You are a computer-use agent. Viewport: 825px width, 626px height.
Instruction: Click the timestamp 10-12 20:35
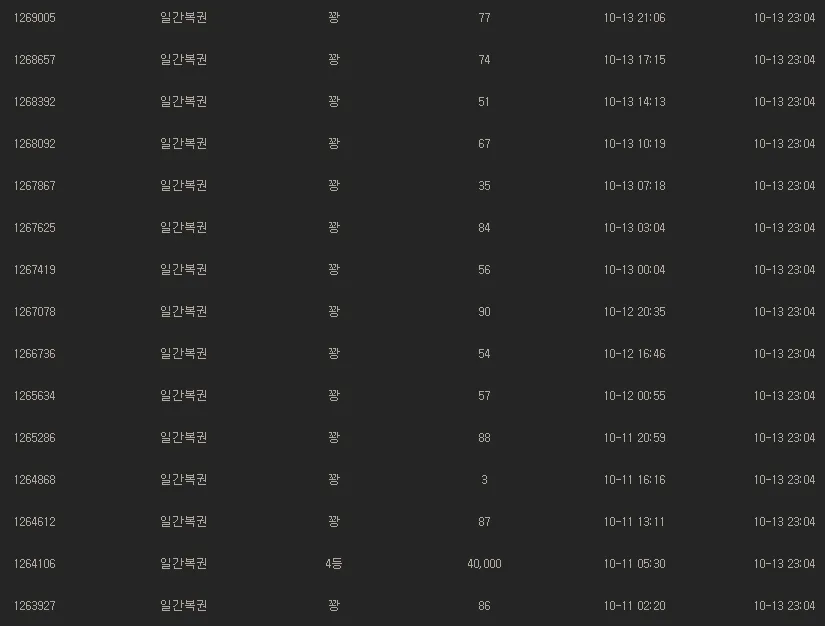634,312
